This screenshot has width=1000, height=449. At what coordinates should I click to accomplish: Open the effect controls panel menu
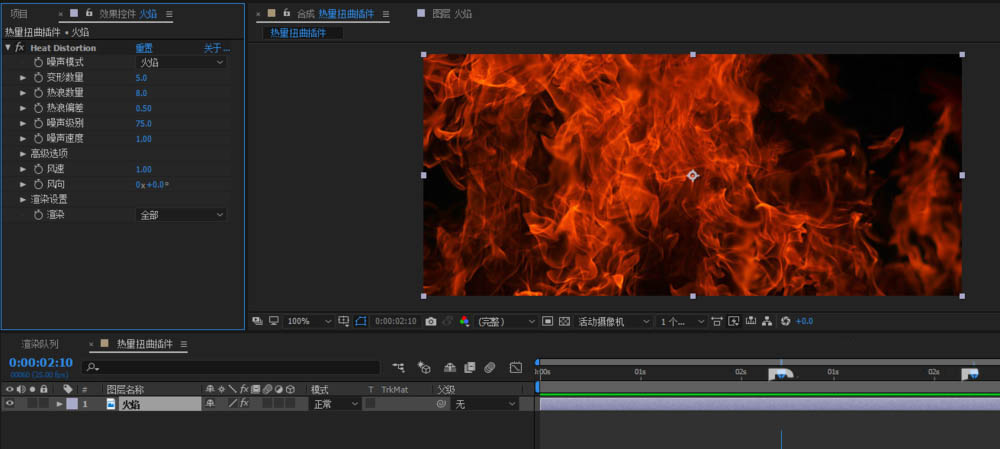[x=170, y=13]
